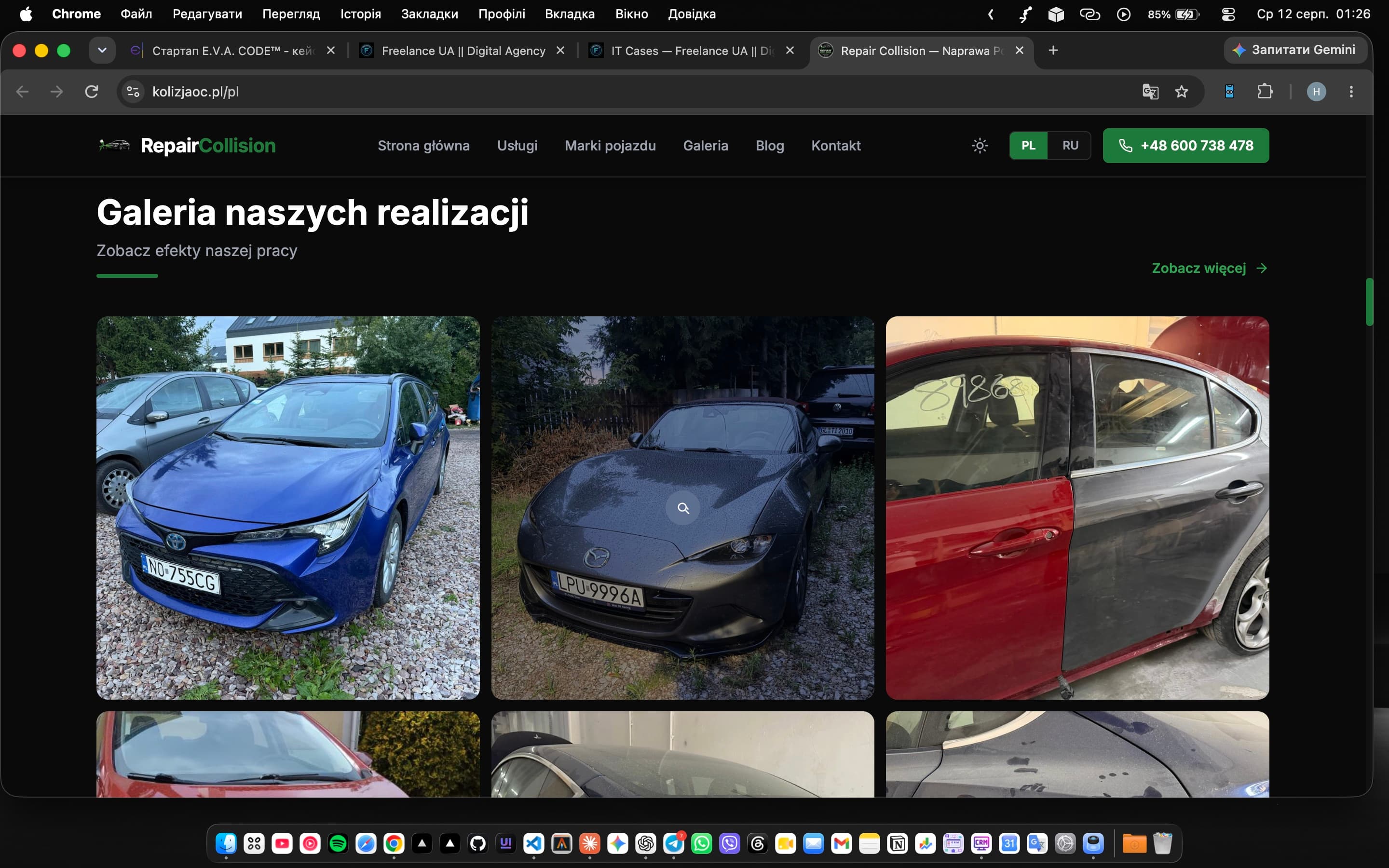1389x868 pixels.
Task: Open Marki pojazdu nav link
Action: [610, 146]
